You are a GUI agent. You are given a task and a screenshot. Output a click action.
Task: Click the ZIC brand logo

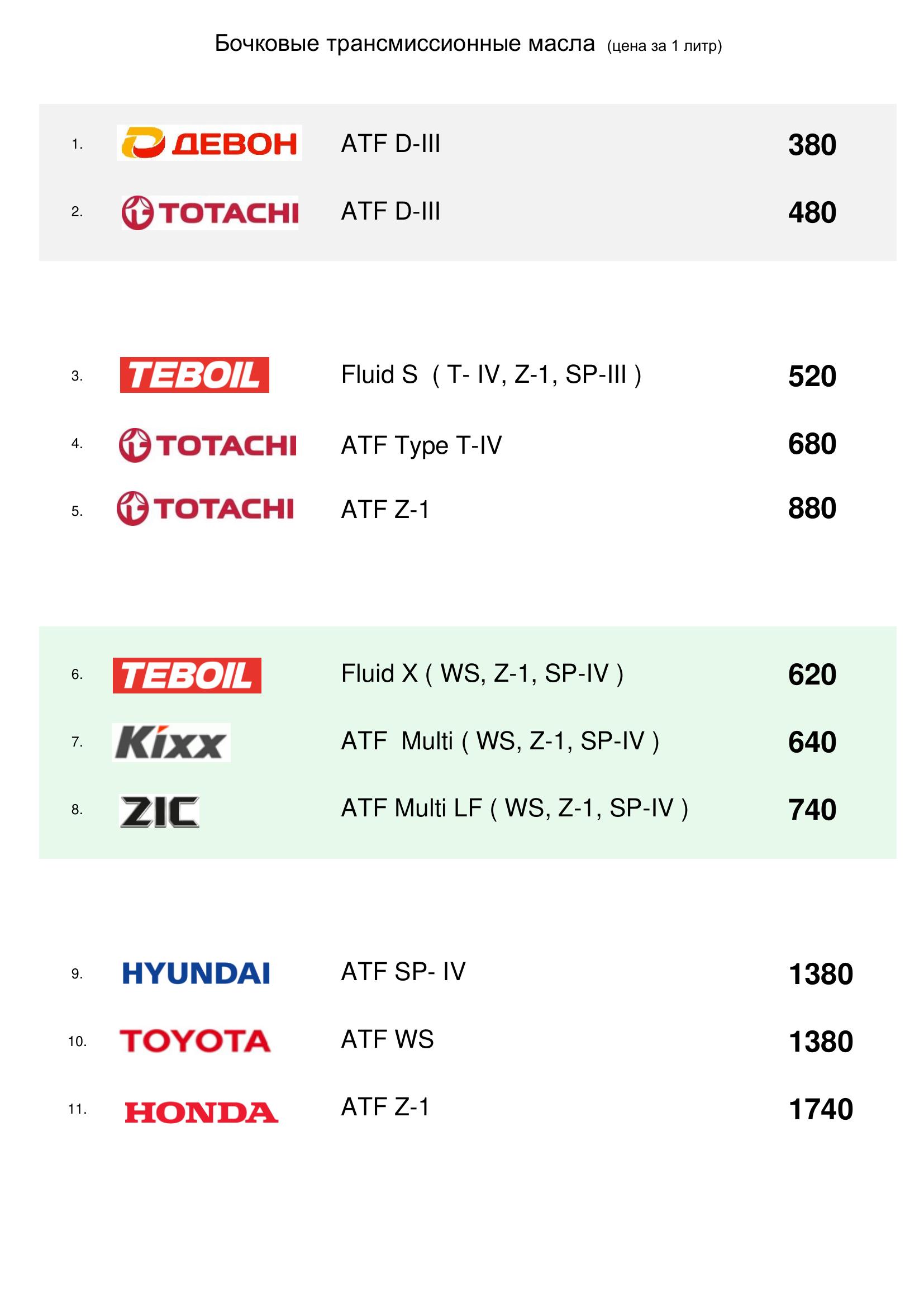tap(159, 811)
